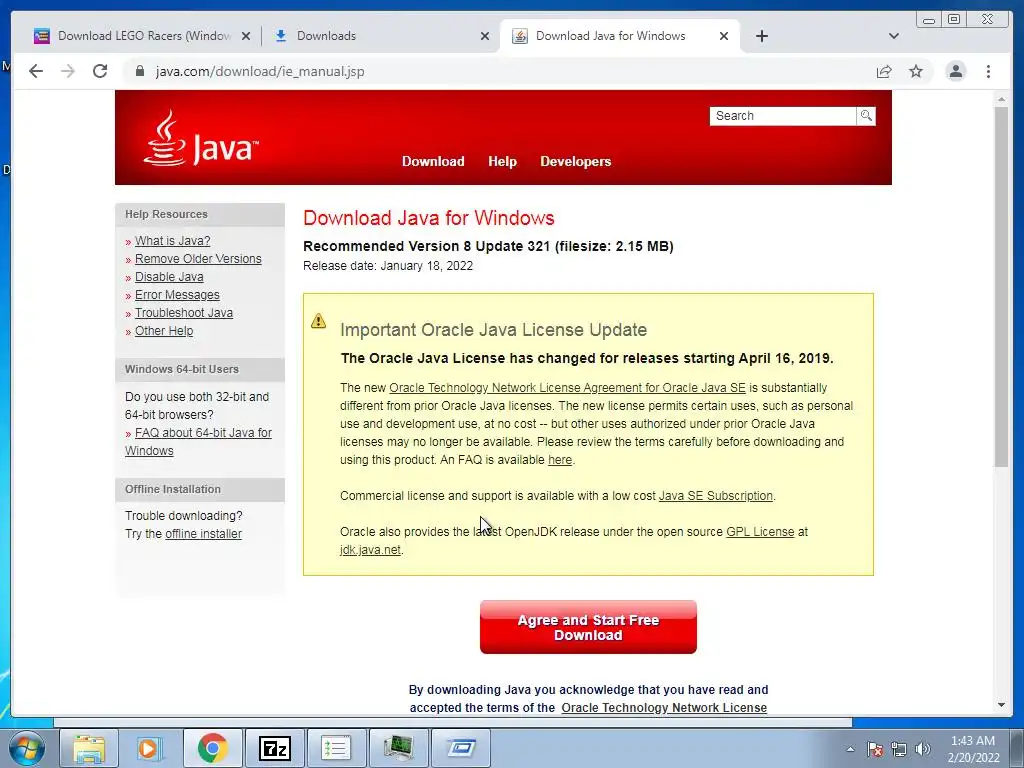Image resolution: width=1024 pixels, height=768 pixels.
Task: Open the checklist app taskbar icon
Action: [x=336, y=748]
